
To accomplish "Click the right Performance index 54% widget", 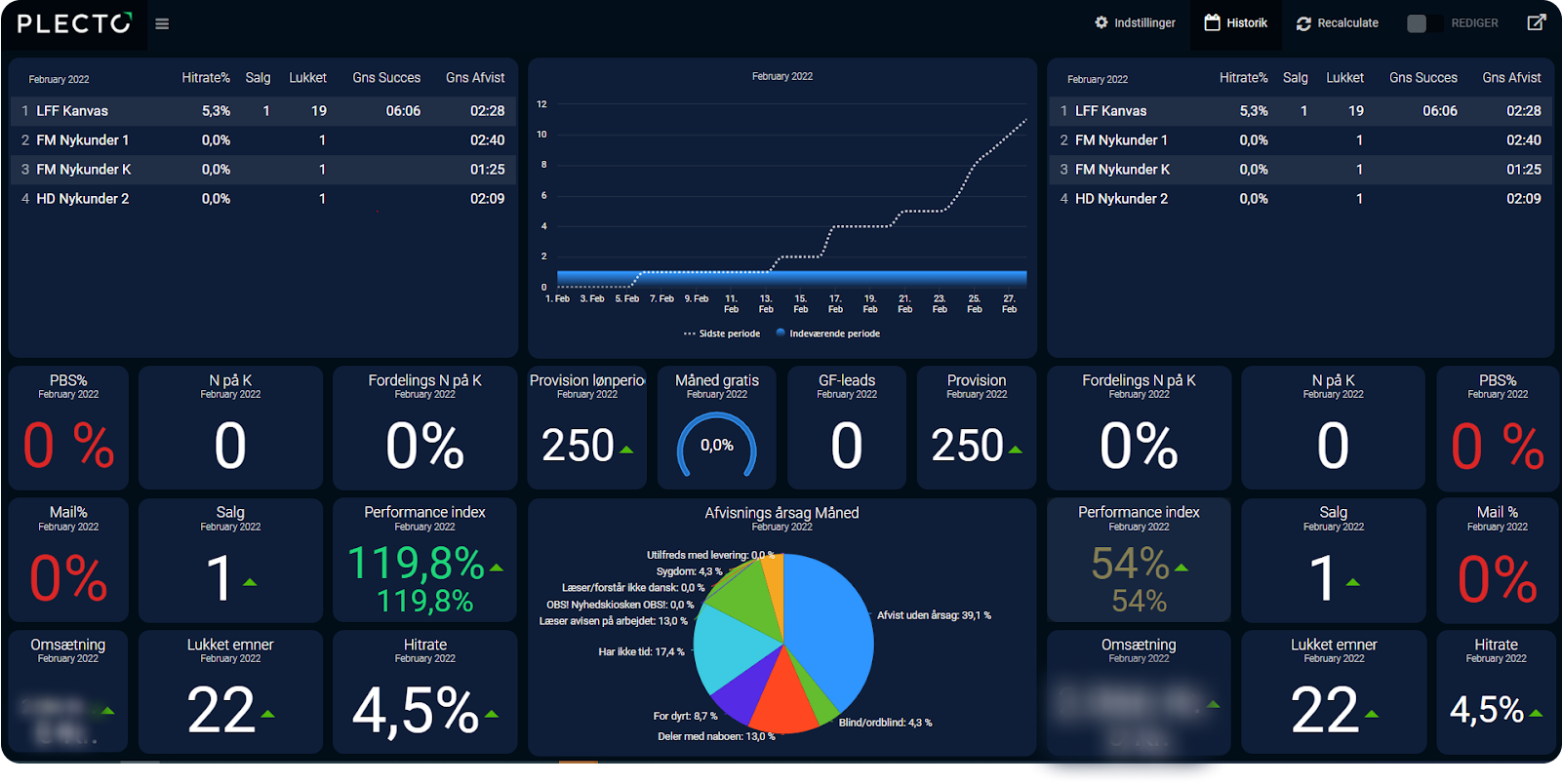I will (1139, 560).
